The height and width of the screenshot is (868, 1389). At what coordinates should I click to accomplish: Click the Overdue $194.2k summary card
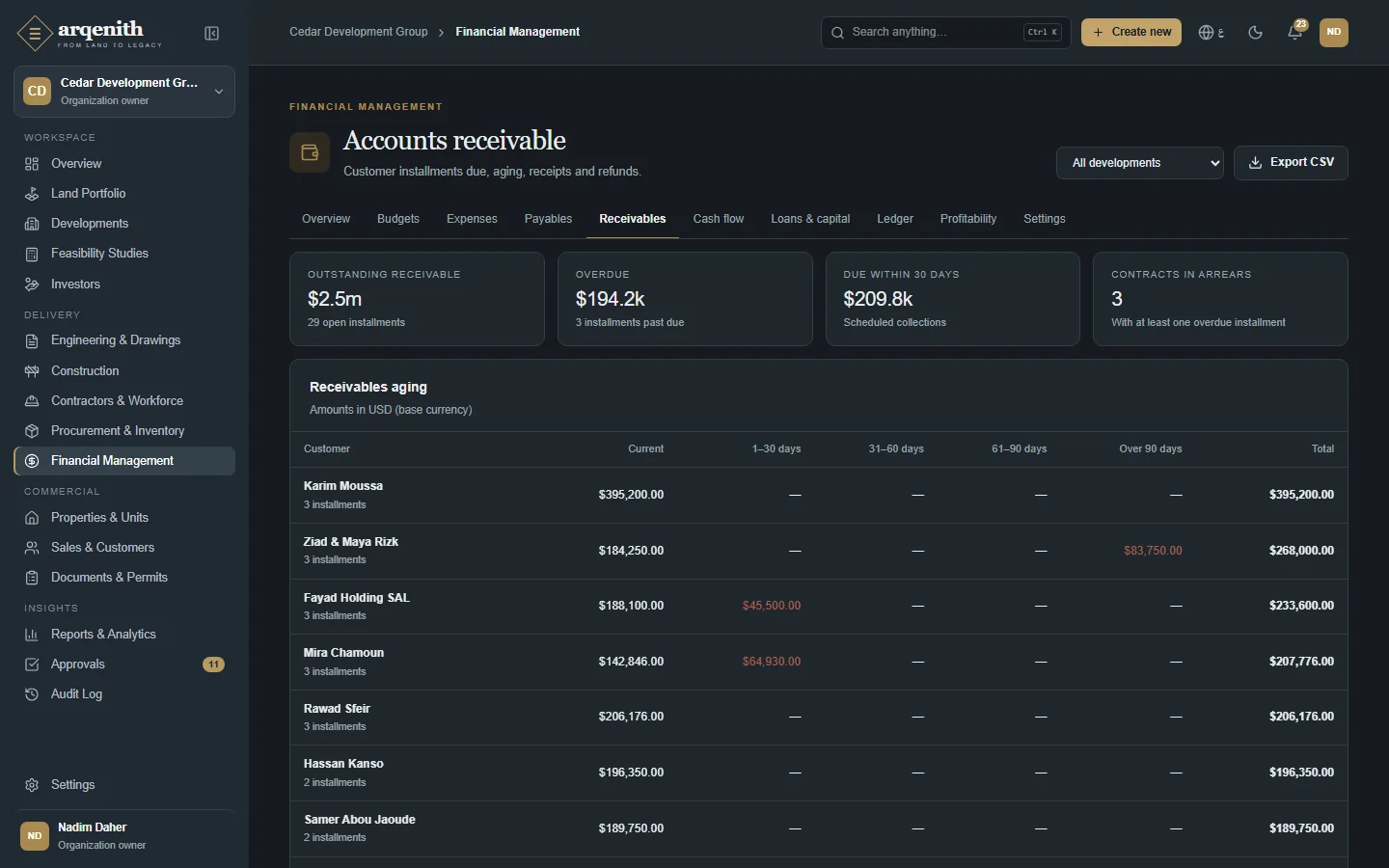[x=685, y=299]
